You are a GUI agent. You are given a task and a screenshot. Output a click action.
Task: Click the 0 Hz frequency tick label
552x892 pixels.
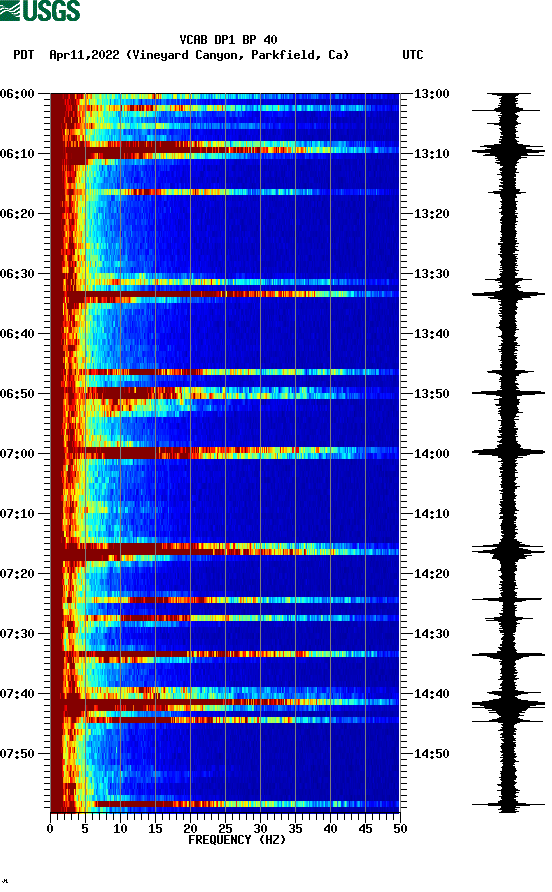pos(50,829)
